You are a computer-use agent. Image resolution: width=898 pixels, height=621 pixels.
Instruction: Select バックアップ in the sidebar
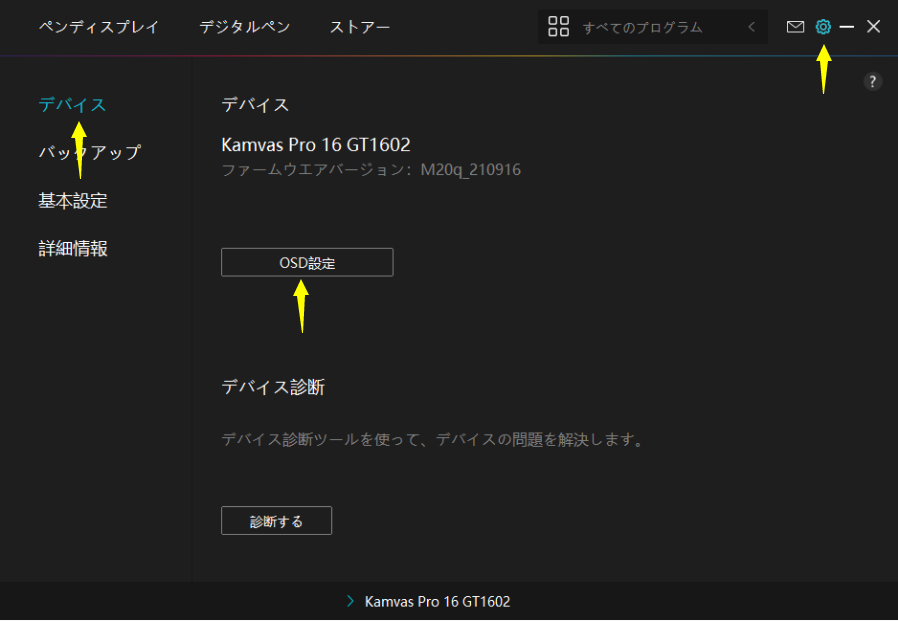pos(89,152)
